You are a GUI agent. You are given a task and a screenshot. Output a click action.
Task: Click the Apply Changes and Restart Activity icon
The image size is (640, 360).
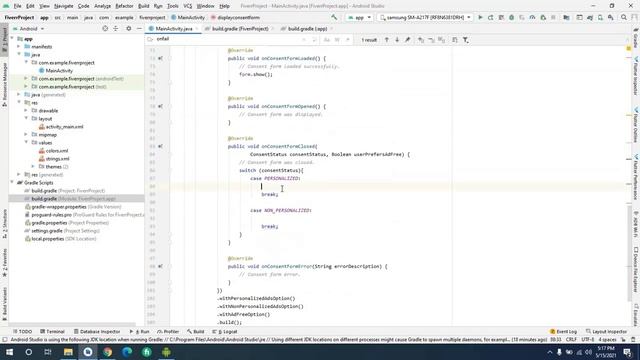pyautogui.click(x=491, y=18)
